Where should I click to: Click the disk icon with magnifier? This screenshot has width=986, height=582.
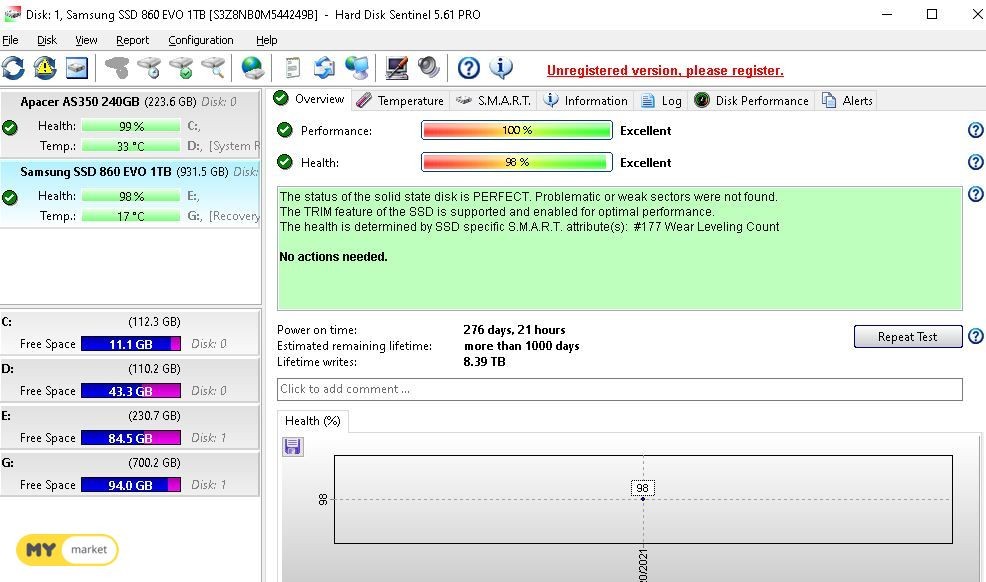pyautogui.click(x=213, y=68)
